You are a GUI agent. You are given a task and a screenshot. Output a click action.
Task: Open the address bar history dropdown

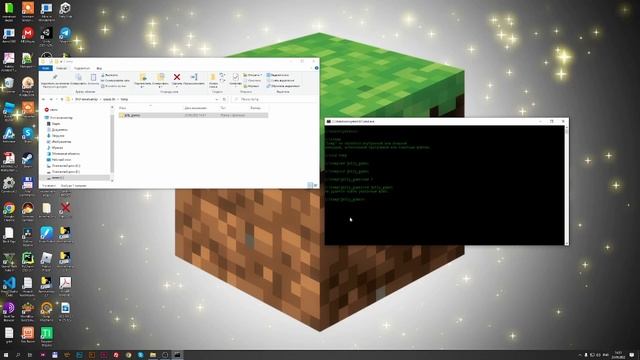click(x=217, y=99)
